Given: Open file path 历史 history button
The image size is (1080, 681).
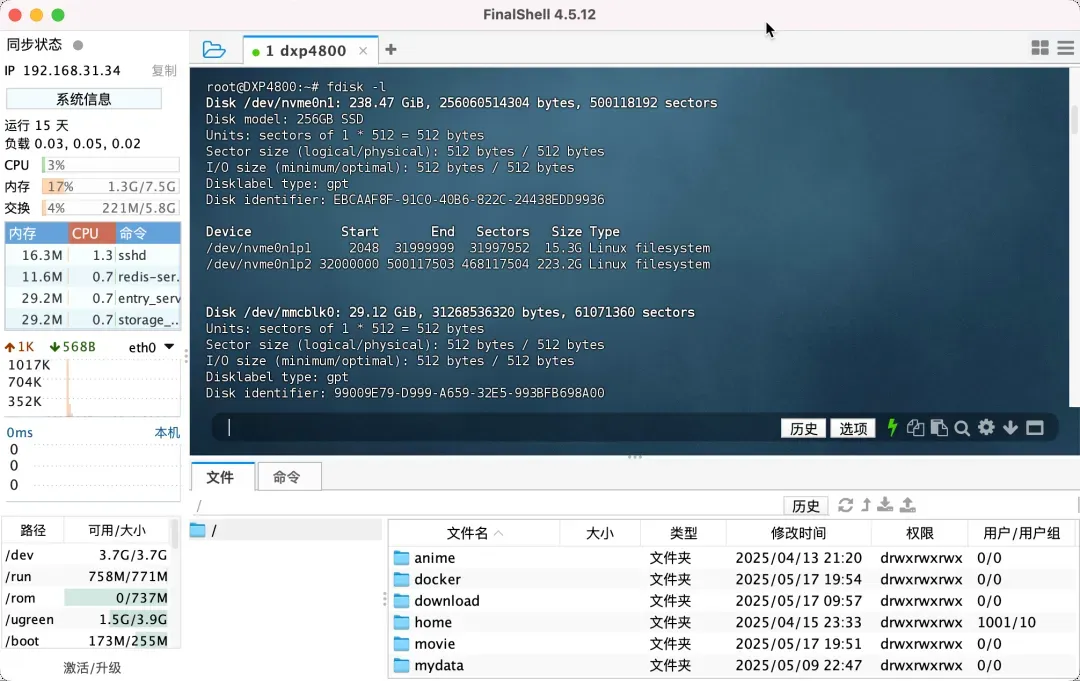Looking at the screenshot, I should coord(805,506).
